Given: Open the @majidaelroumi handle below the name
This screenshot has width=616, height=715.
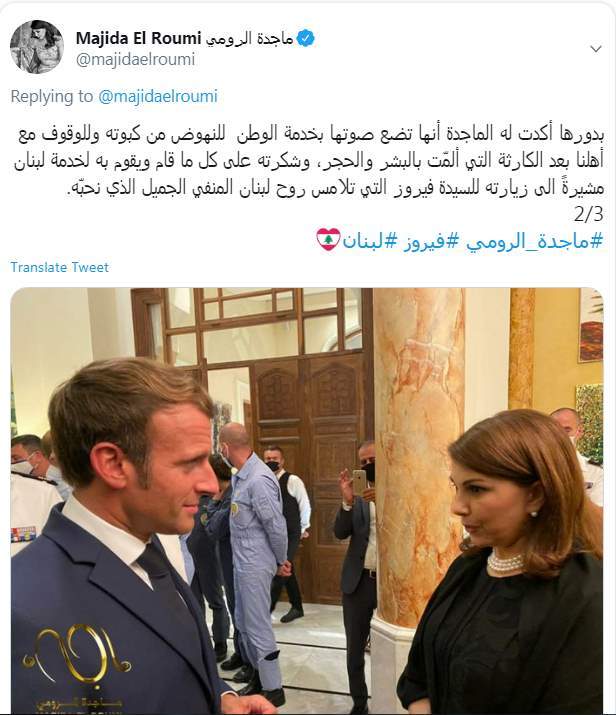Looking at the screenshot, I should (x=135, y=59).
